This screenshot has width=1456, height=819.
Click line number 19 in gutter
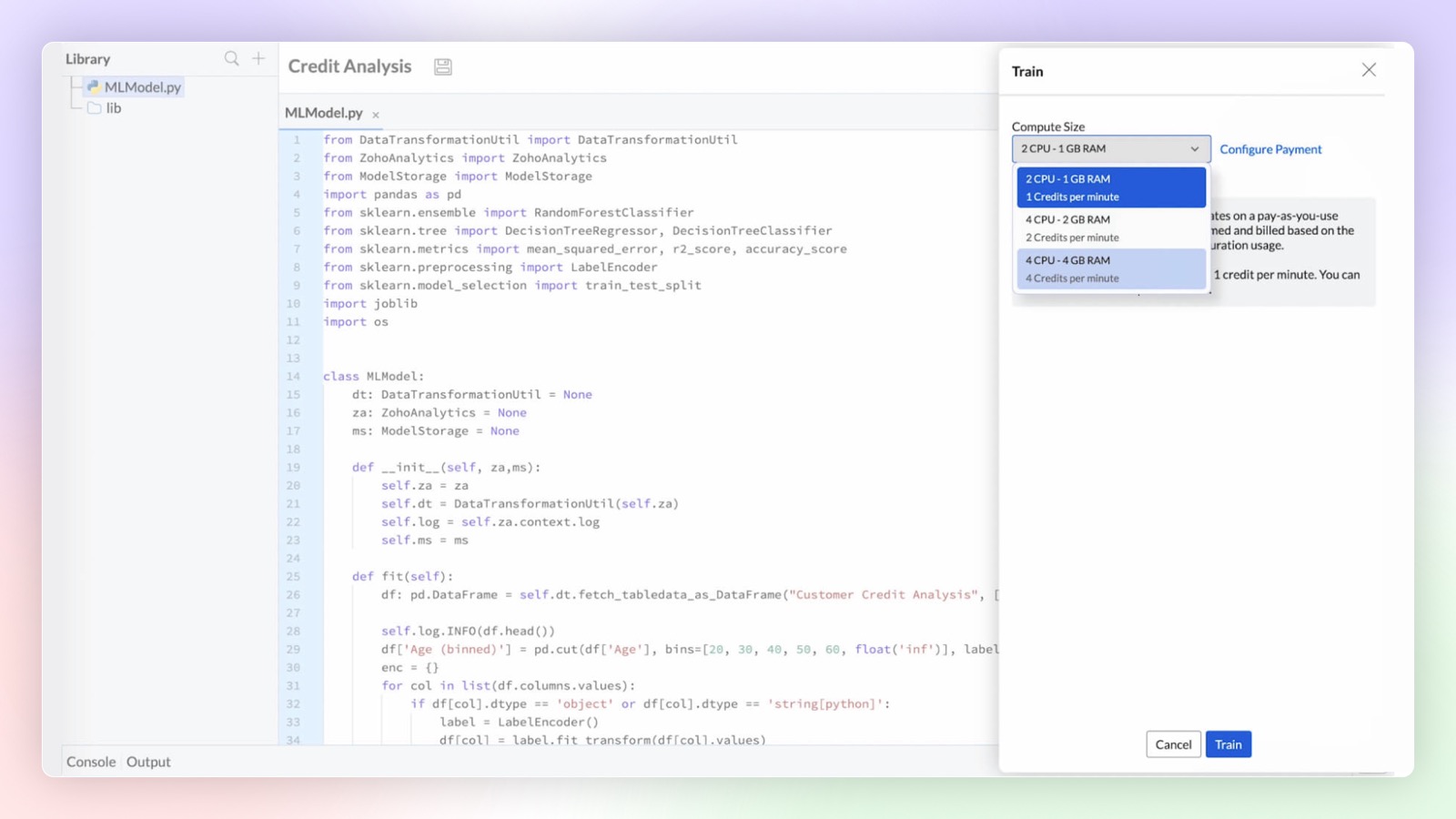[293, 467]
